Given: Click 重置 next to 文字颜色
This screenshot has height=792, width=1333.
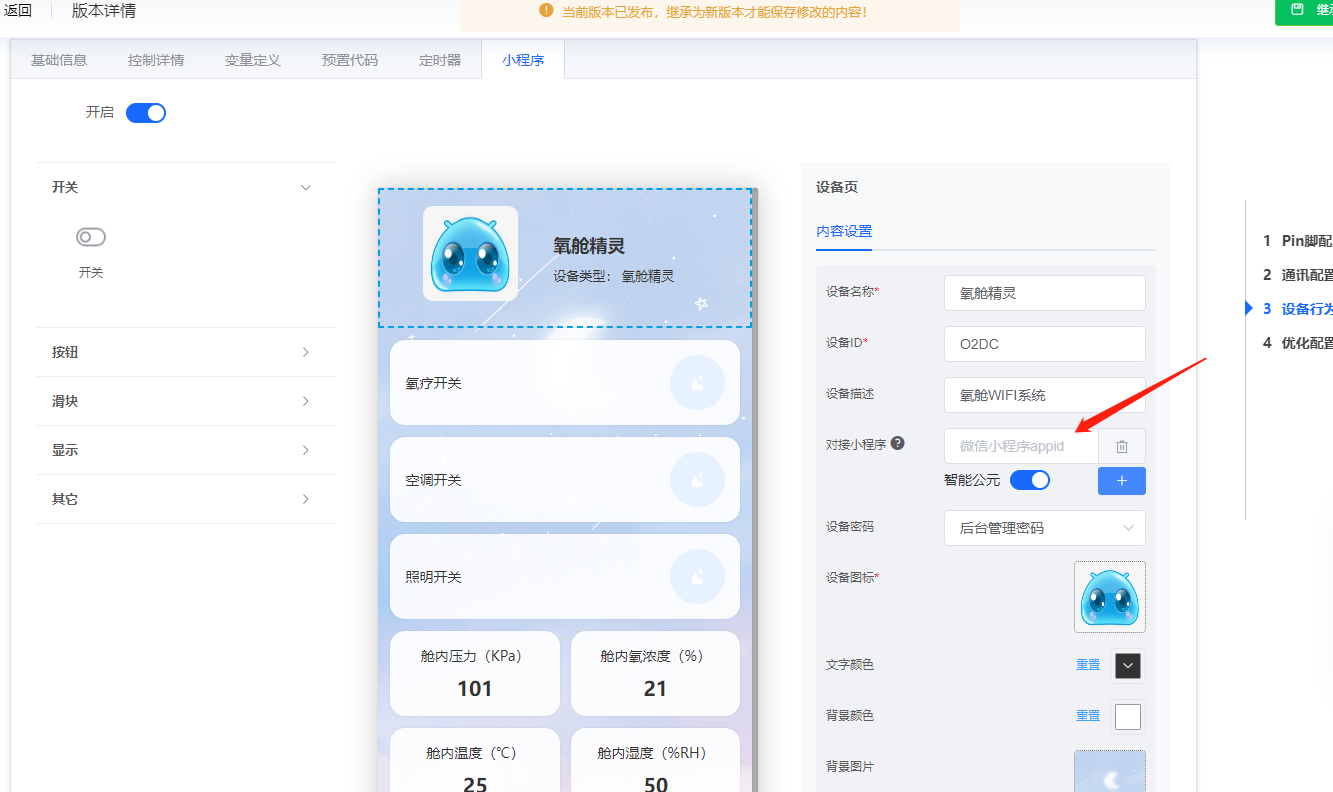Looking at the screenshot, I should (x=1087, y=664).
